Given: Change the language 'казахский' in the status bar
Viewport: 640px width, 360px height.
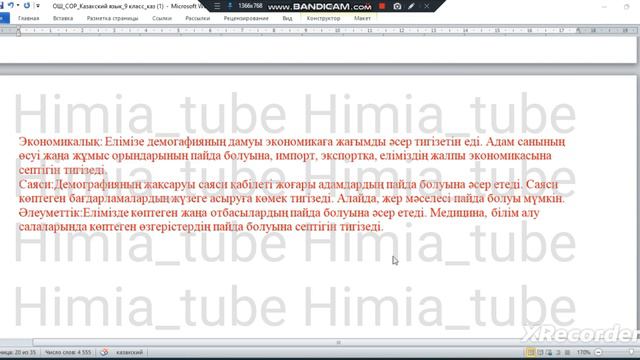Looking at the screenshot, I should [129, 352].
